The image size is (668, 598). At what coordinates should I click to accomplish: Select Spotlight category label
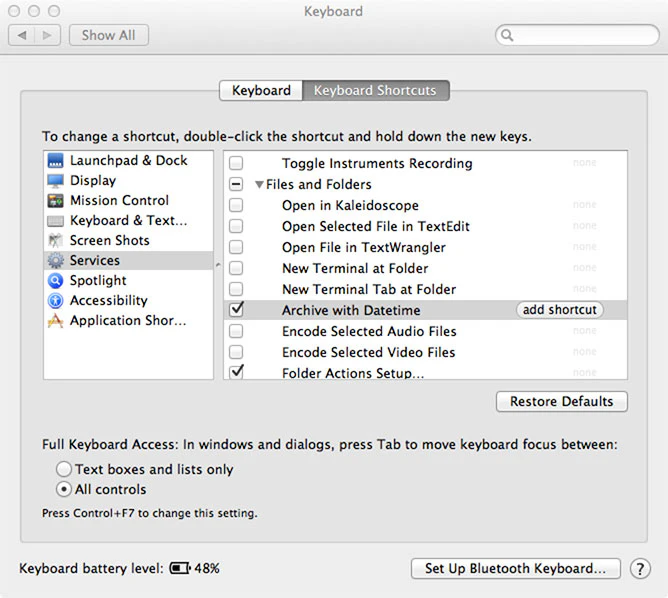[x=98, y=280]
